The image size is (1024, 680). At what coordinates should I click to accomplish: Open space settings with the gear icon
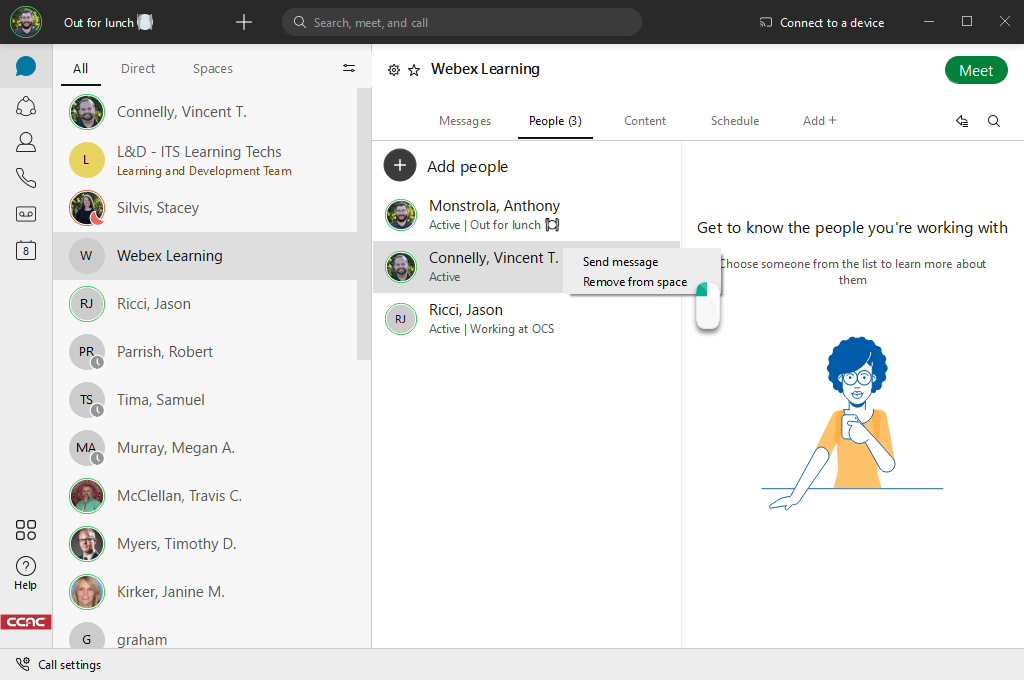pos(393,70)
